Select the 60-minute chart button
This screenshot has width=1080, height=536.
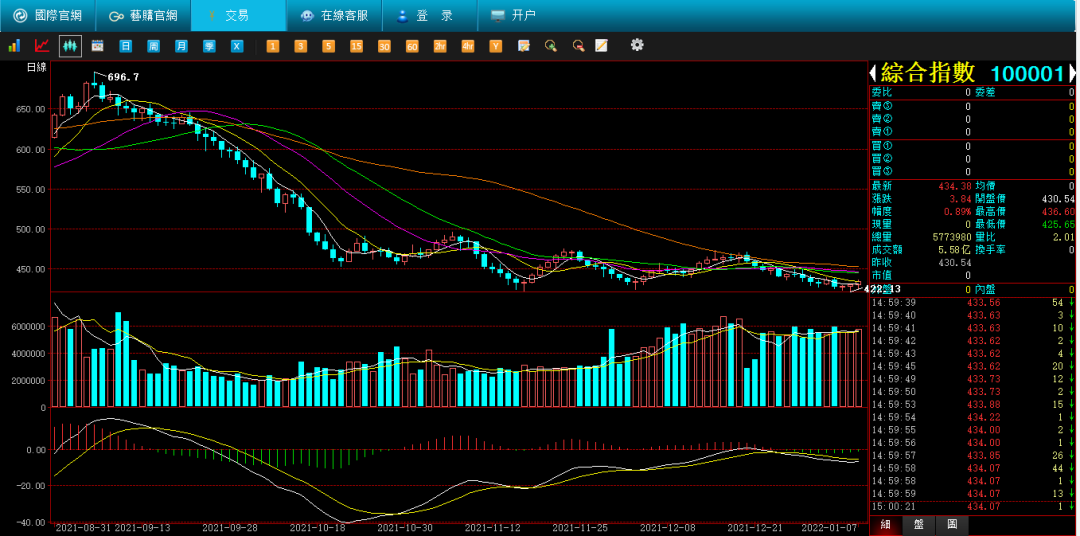coord(412,46)
